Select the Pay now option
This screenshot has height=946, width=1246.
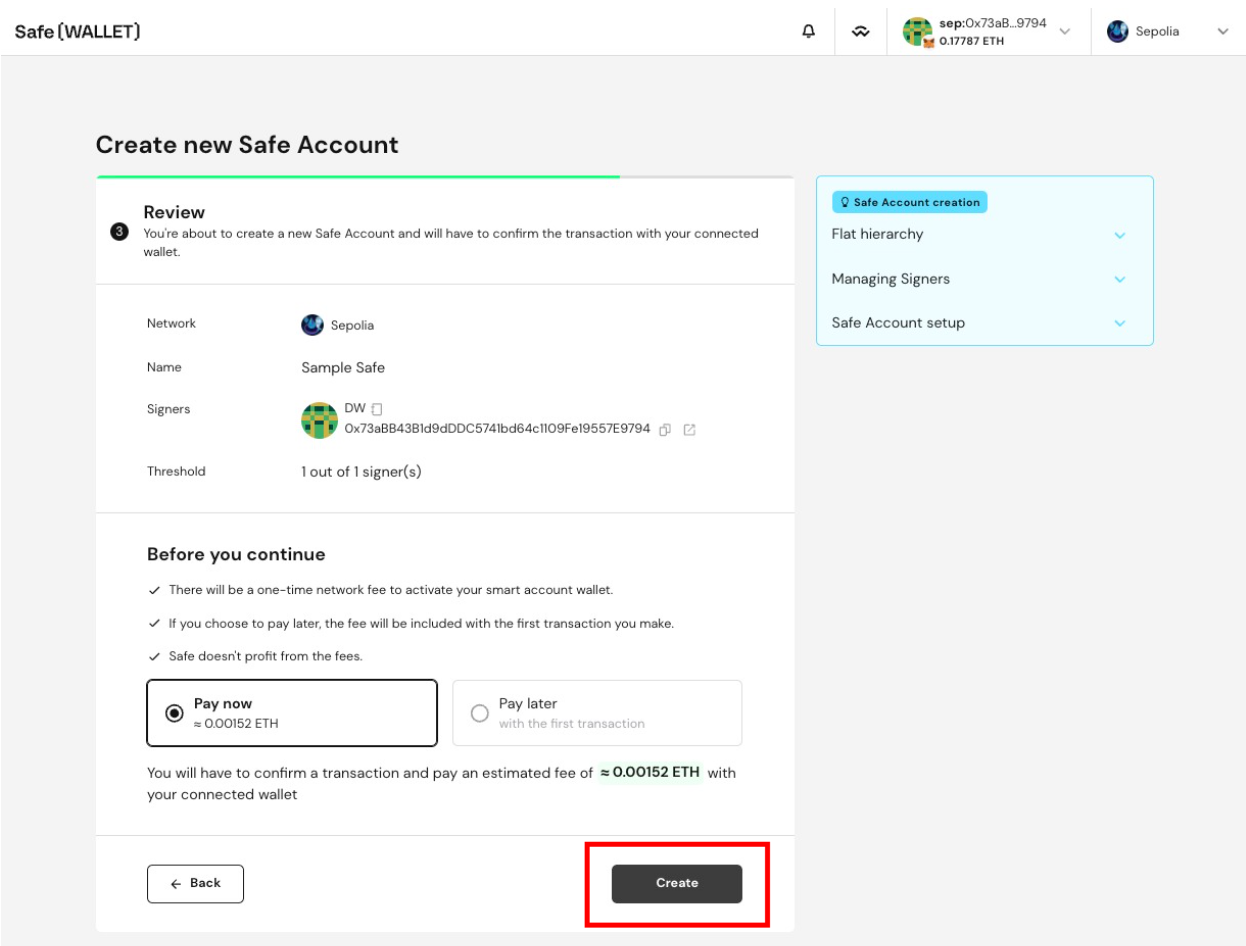click(292, 713)
